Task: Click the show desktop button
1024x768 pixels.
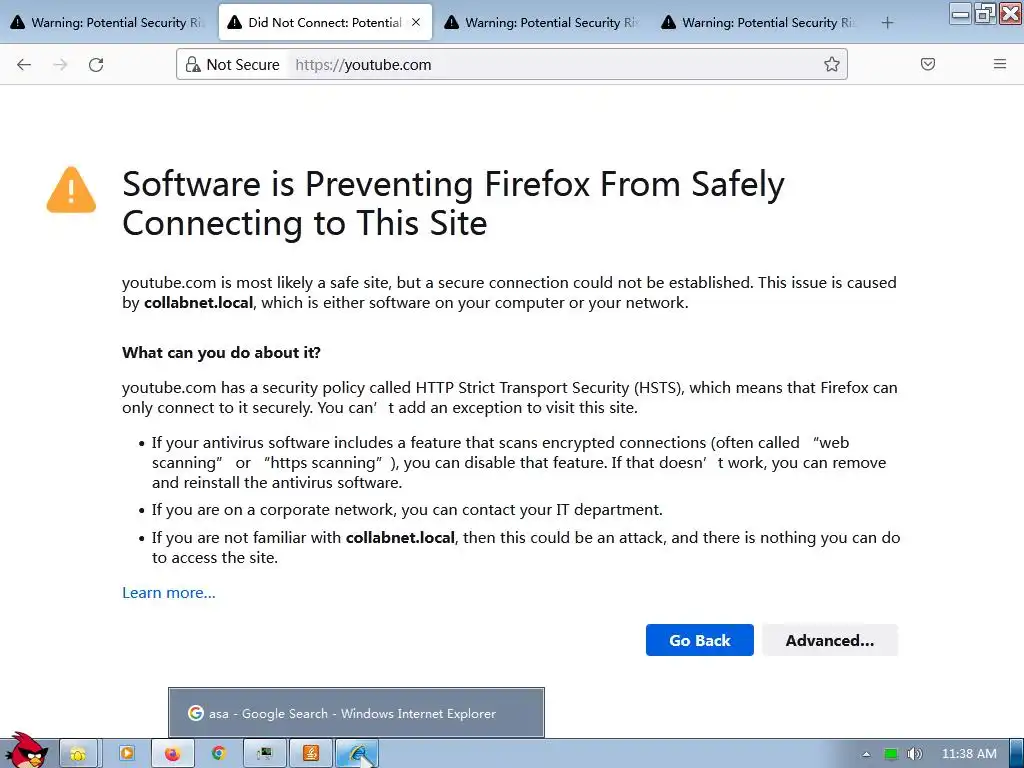Action: pos(1017,754)
